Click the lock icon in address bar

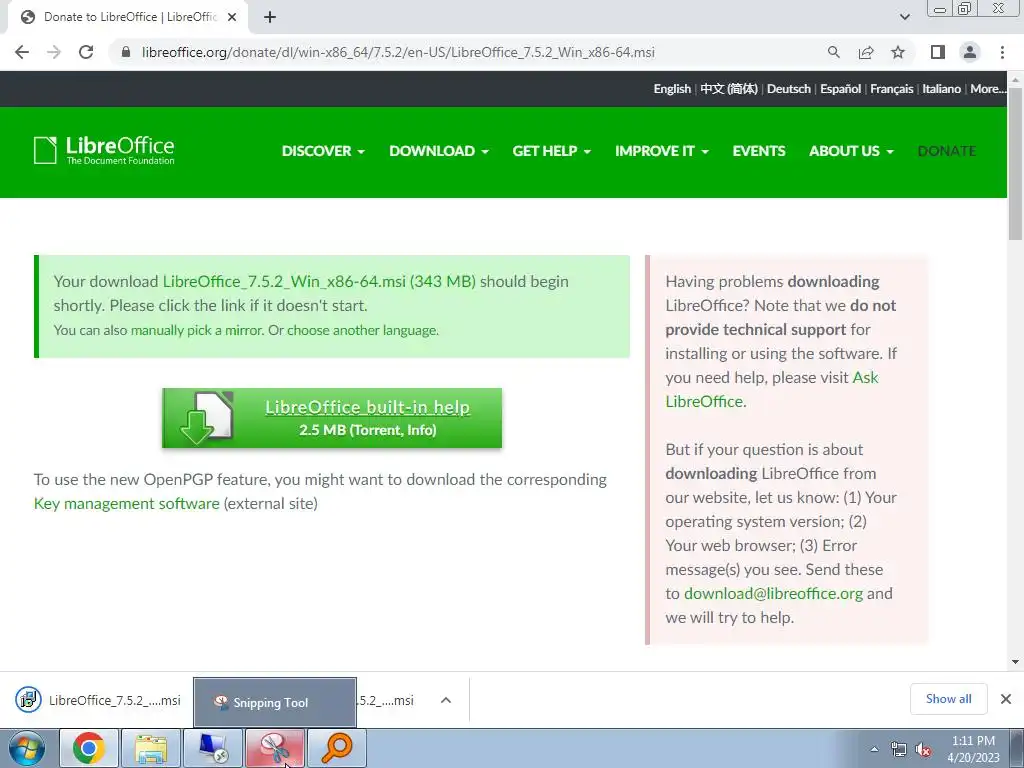(126, 52)
